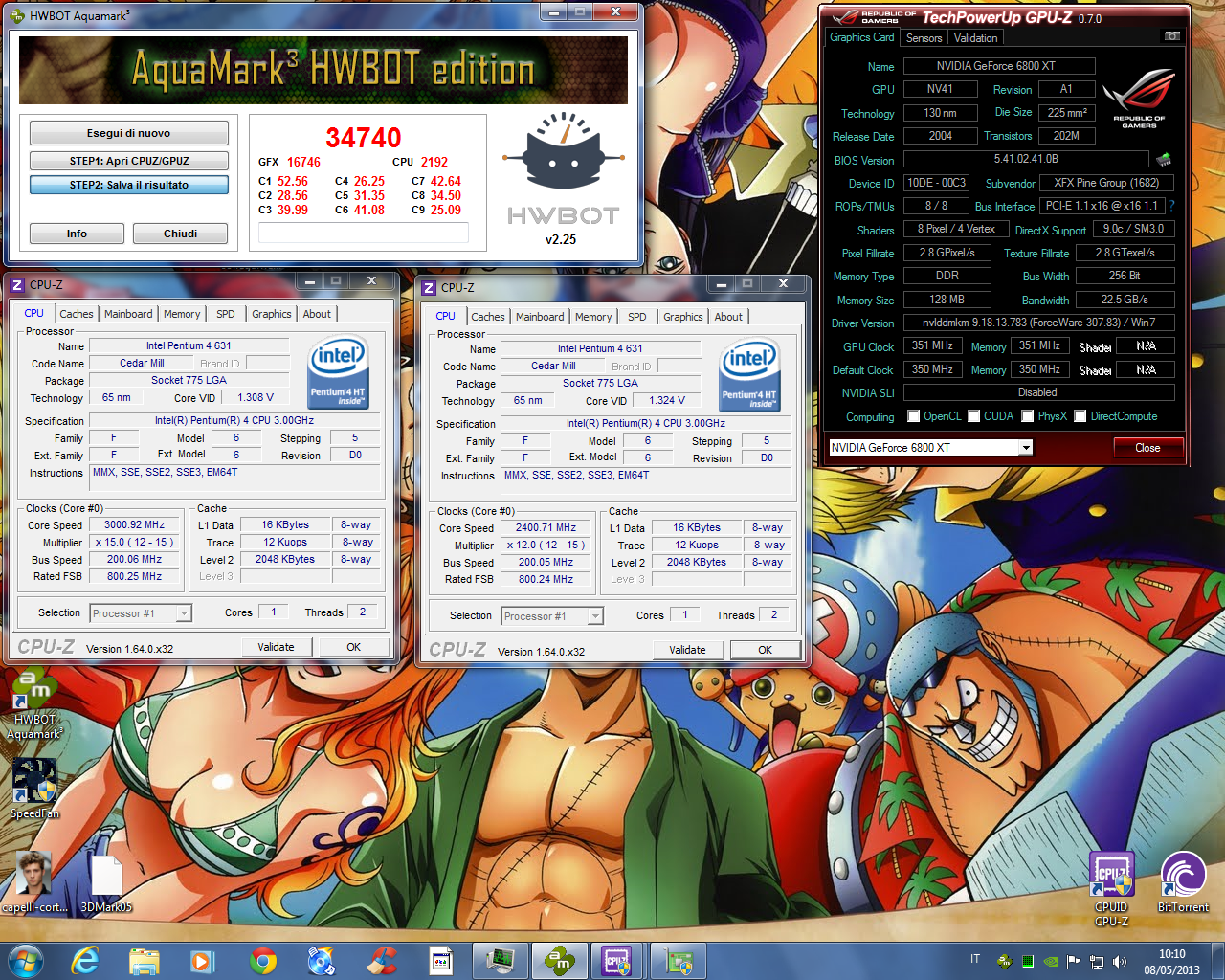Expand the NVIDIA GeForce 6800 XT card dropdown
Image resolution: width=1225 pixels, height=980 pixels.
[x=1025, y=447]
